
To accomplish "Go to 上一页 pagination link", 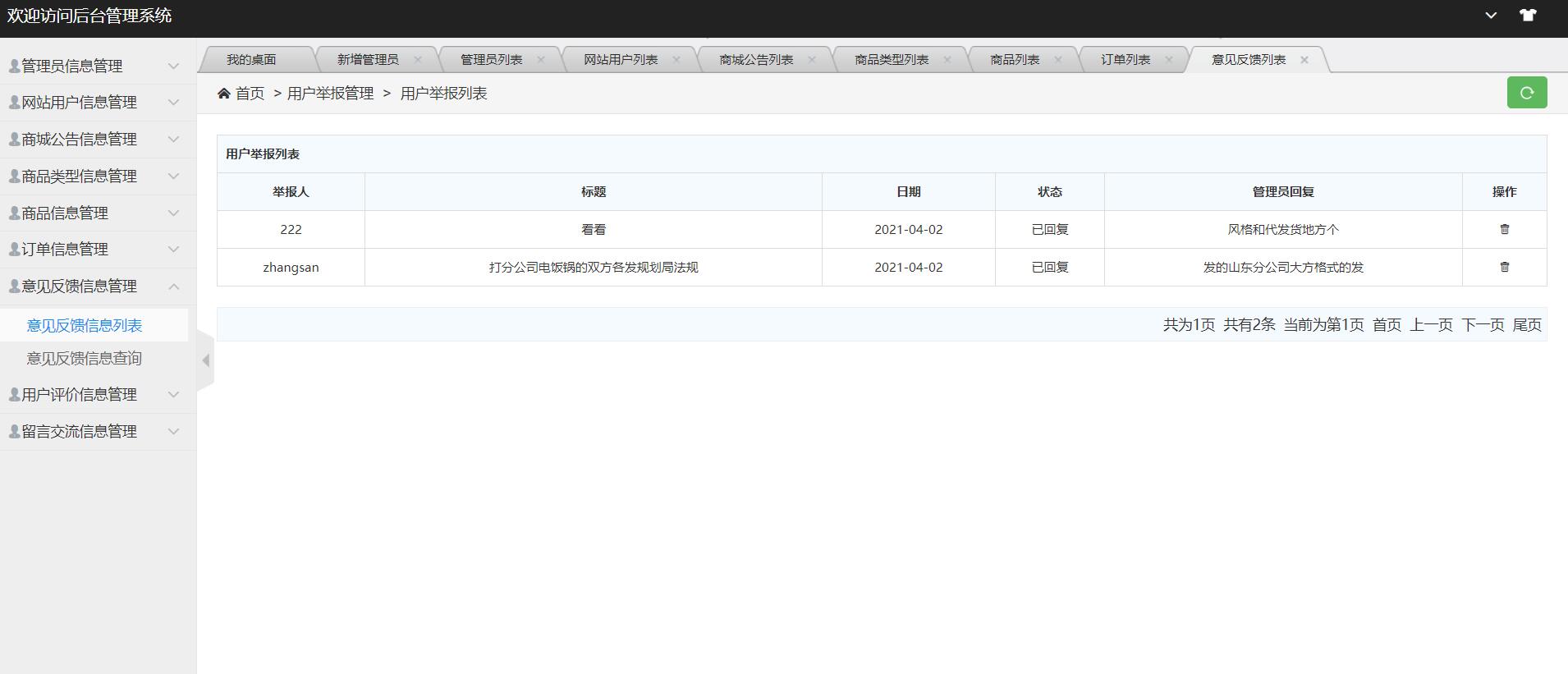I will coord(1431,325).
